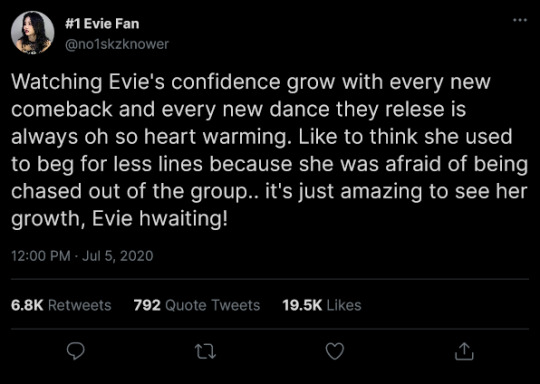This screenshot has width=540, height=384.
Task: Click the 792 quote count number
Action: [147, 305]
